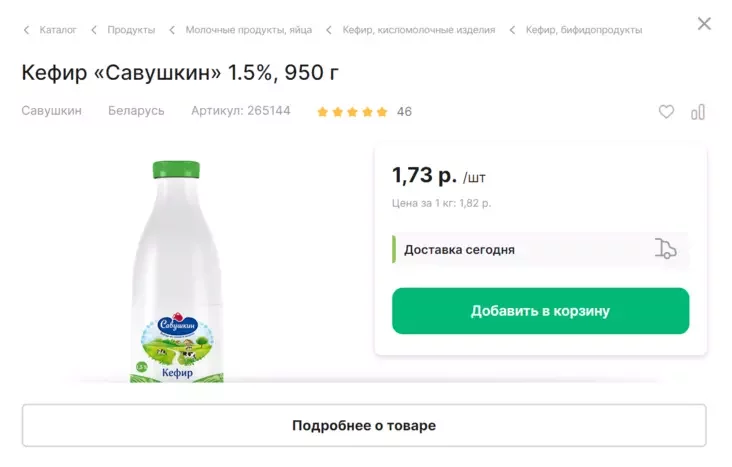Click the chevron before Молочные продукты breadcrumb
The image size is (732, 467).
pos(172,30)
